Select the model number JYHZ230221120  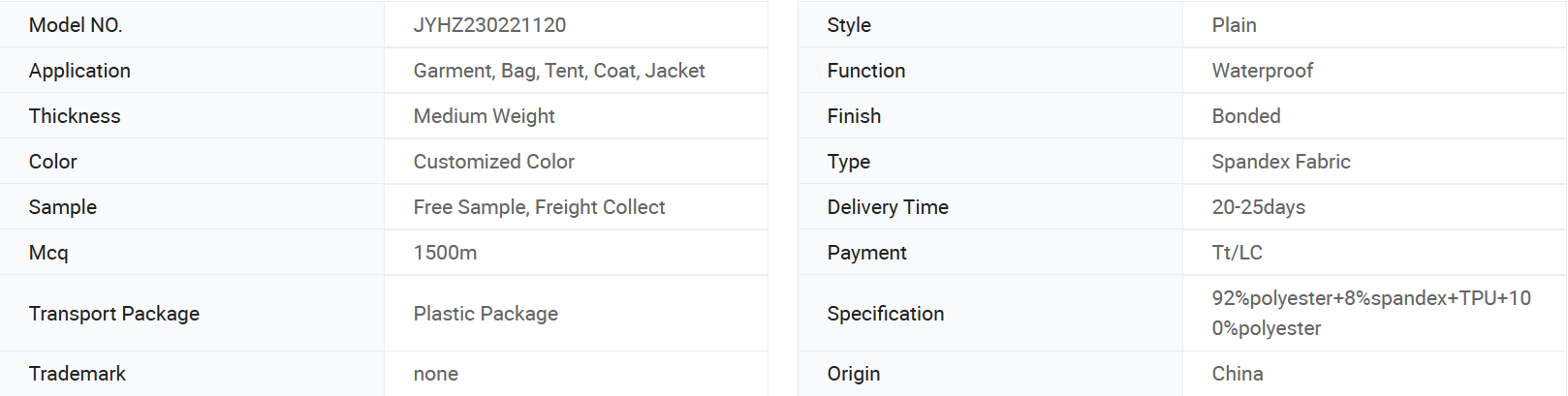(489, 25)
